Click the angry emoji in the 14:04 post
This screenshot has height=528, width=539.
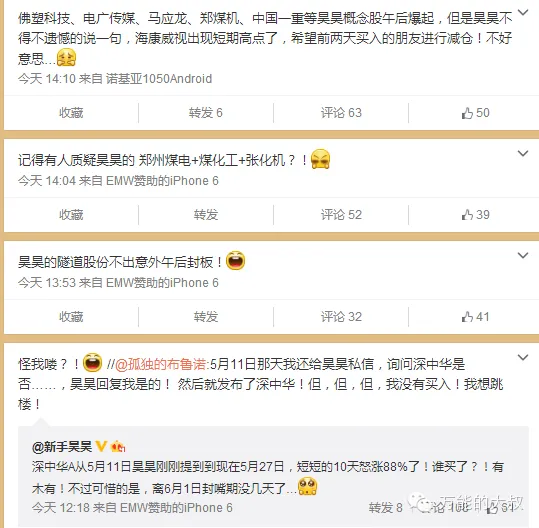320,159
